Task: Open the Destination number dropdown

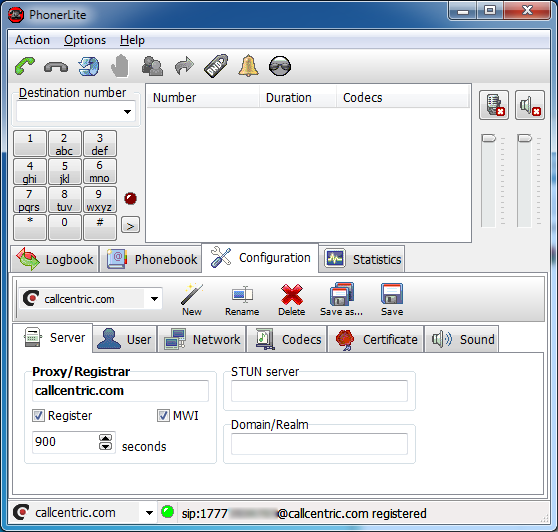Action: coord(127,112)
